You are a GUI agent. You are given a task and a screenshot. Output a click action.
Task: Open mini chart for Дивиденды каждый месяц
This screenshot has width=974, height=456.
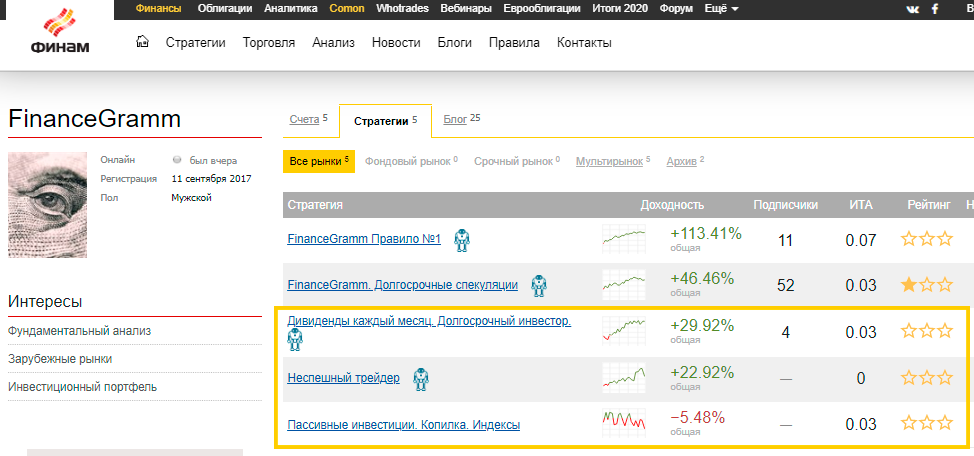point(624,331)
